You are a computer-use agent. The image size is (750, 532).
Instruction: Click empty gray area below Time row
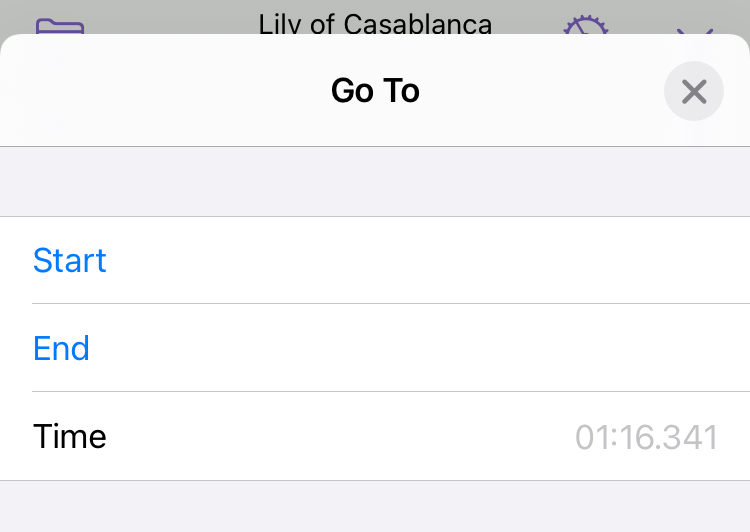coord(375,507)
